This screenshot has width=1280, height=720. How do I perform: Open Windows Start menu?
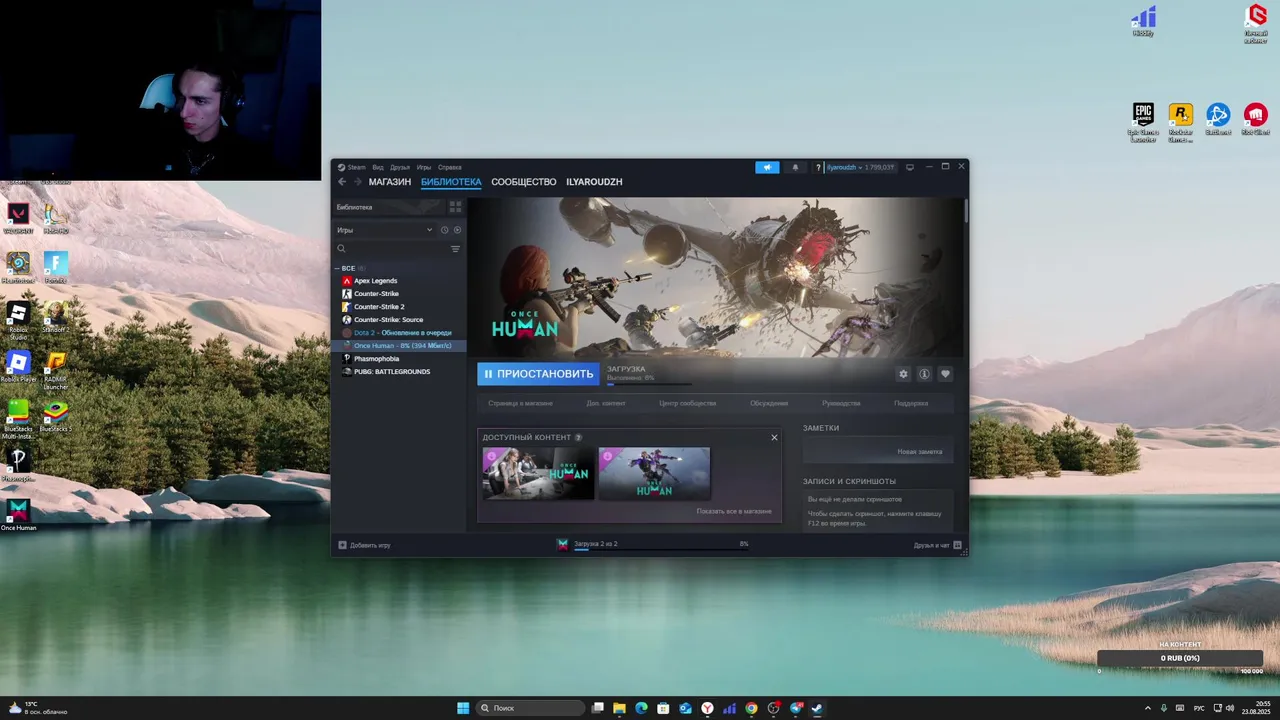pos(463,708)
